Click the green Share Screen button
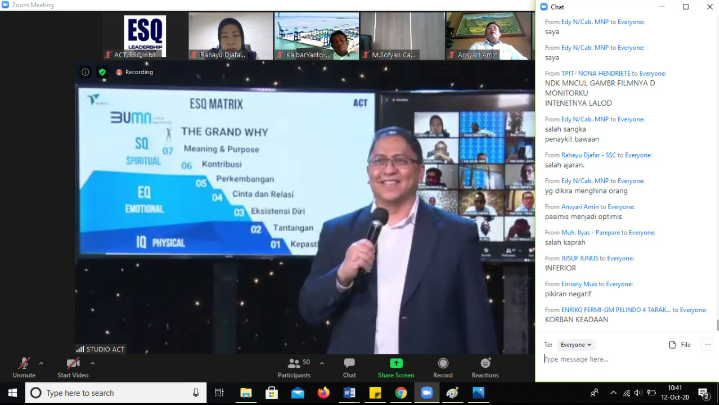The width and height of the screenshot is (719, 405). pyautogui.click(x=396, y=364)
